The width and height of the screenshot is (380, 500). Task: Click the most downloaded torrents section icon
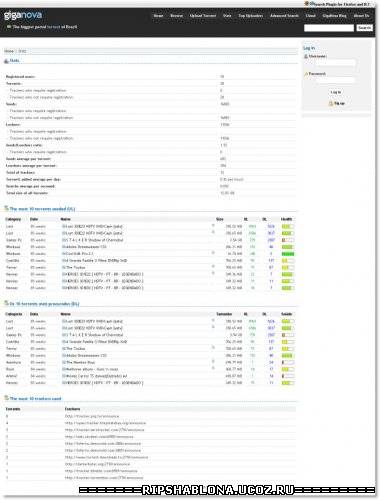coord(6,304)
